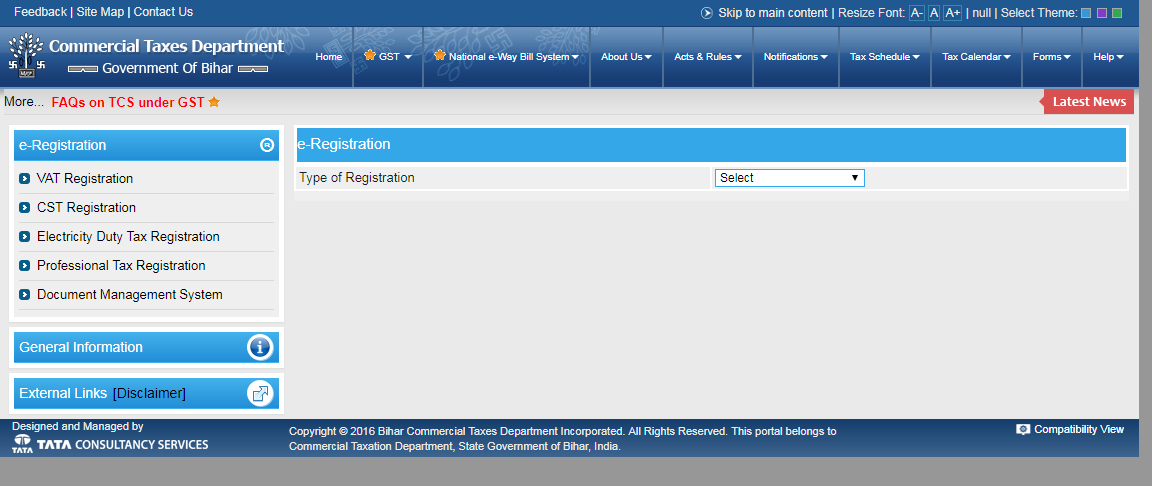The image size is (1152, 486).
Task: Click bullet icon beside Document Management System
Action: [24, 294]
